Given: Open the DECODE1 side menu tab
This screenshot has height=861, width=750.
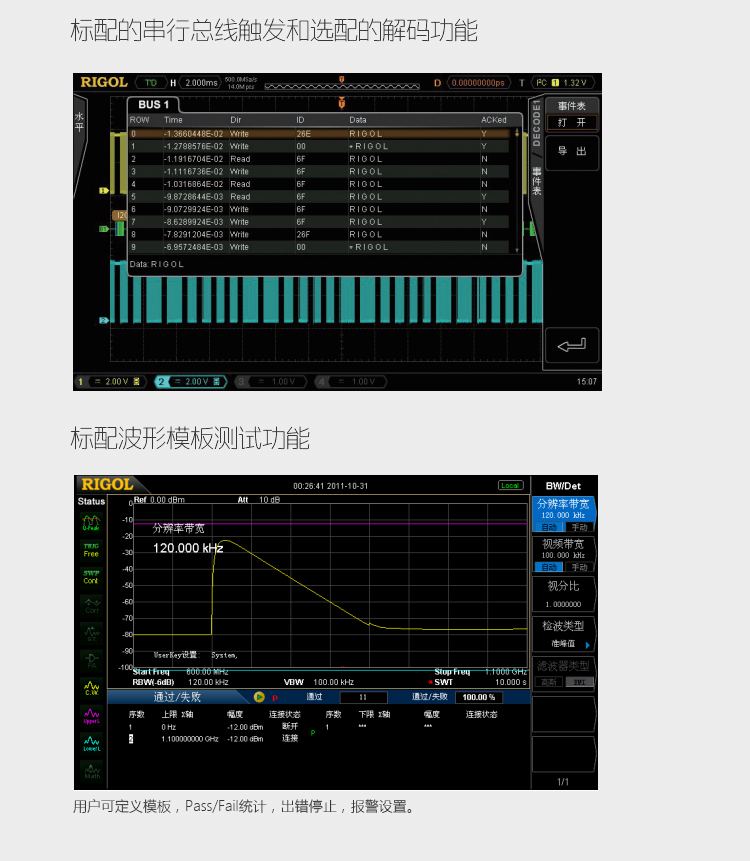Looking at the screenshot, I should 536,123.
